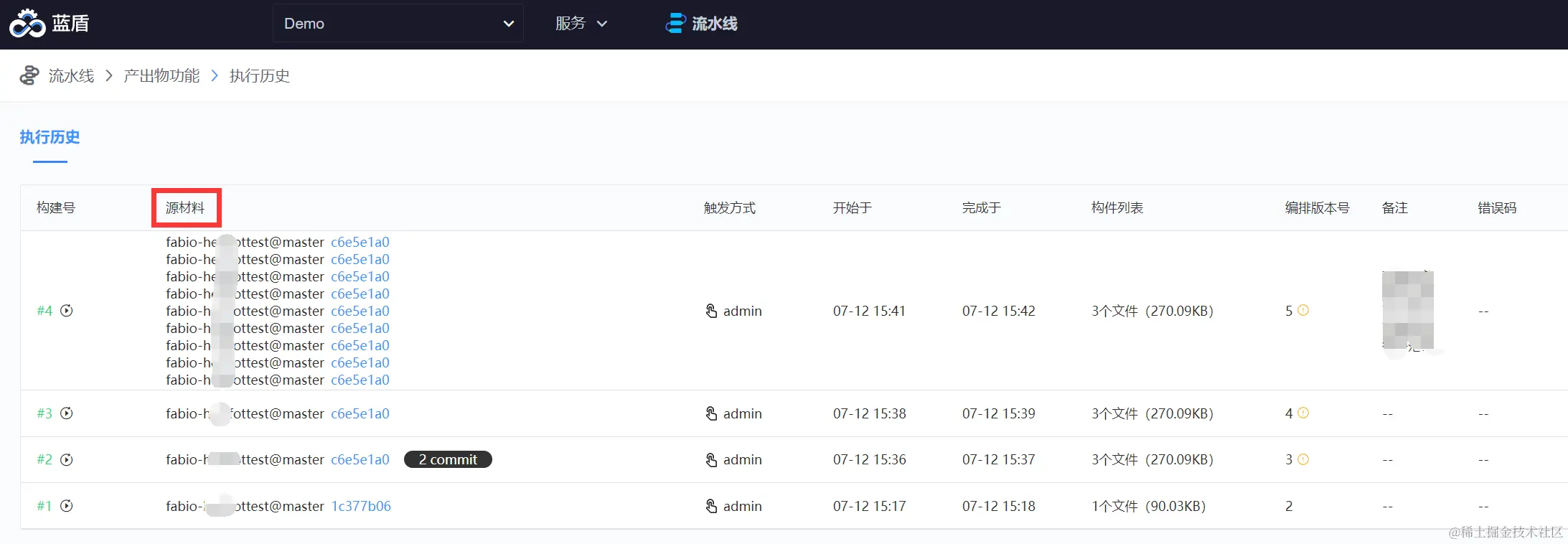Open the 流水线 pipeline navigation item
The width and height of the screenshot is (1568, 544).
coord(701,24)
